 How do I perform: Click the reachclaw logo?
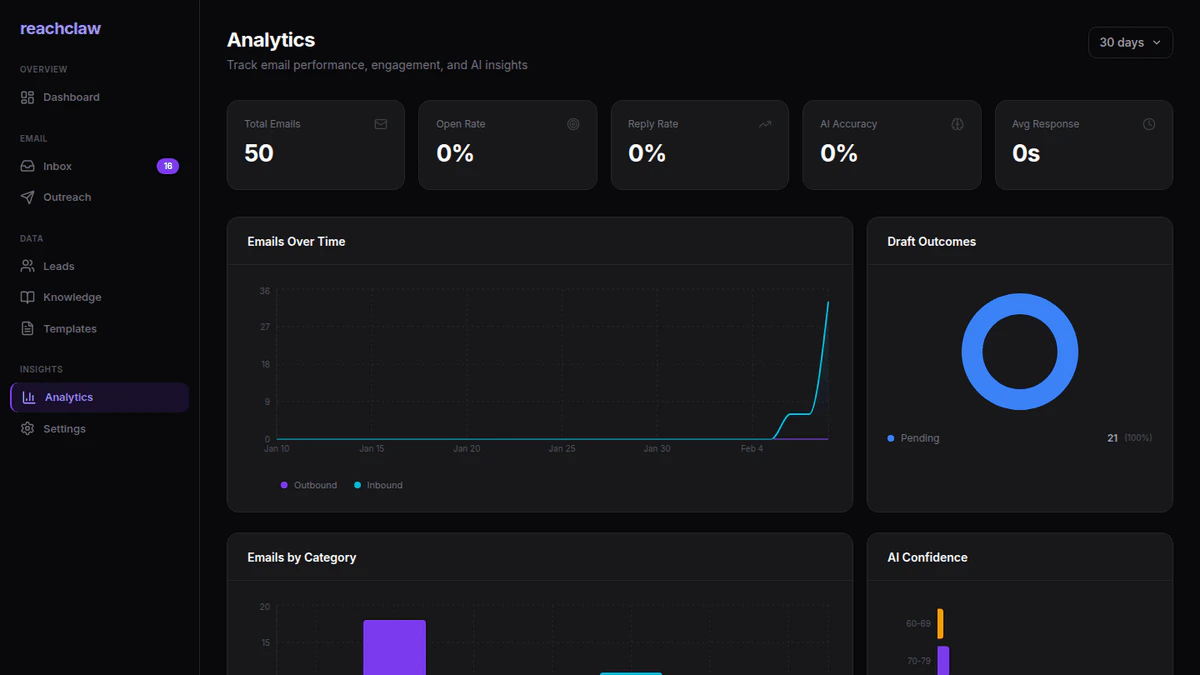(60, 28)
